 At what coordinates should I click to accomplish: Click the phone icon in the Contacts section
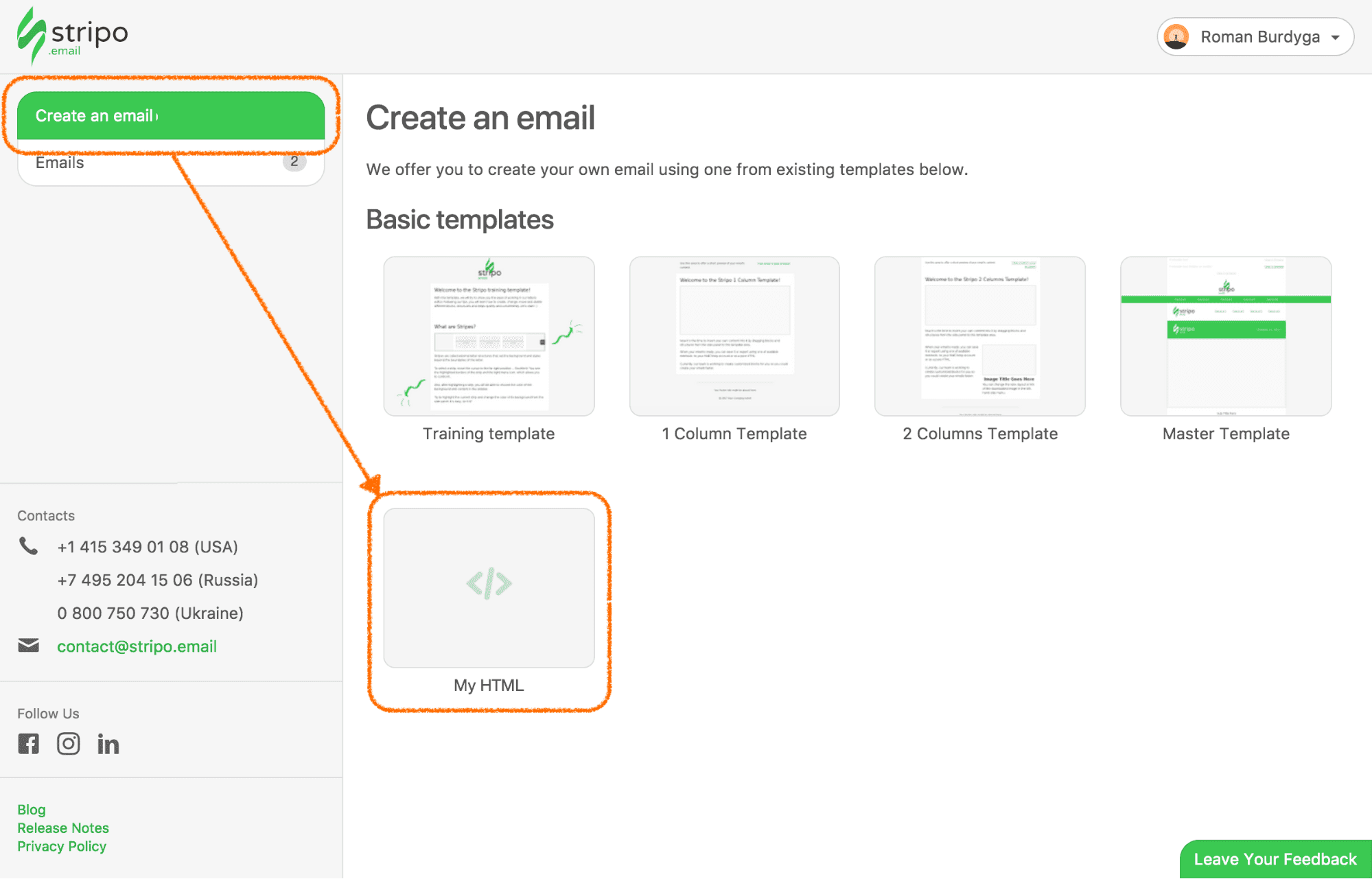click(29, 546)
